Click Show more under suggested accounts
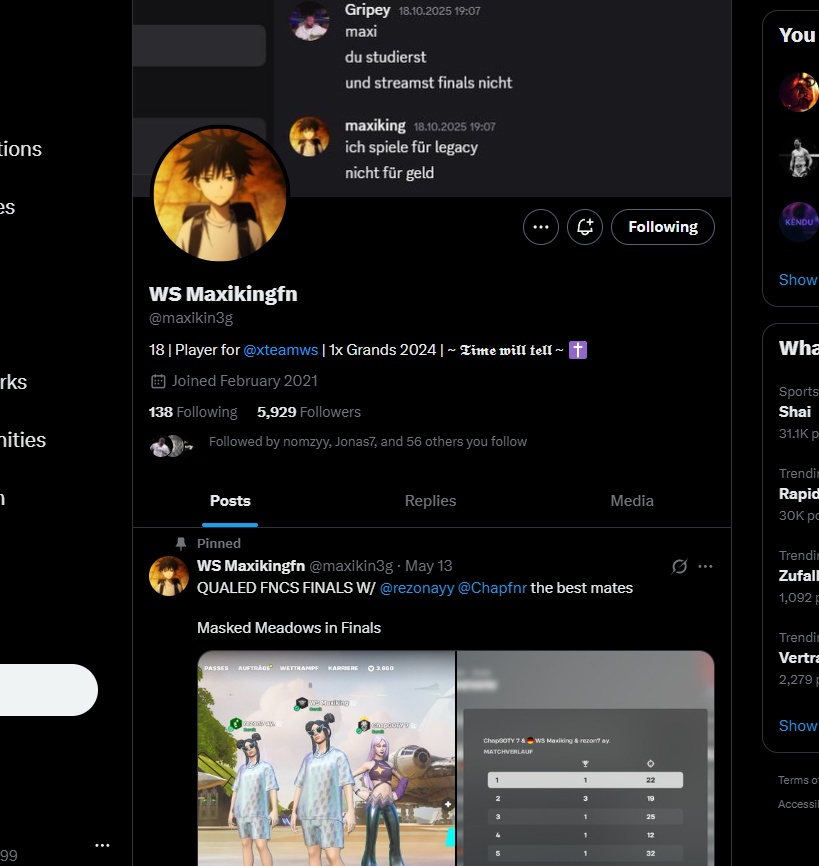This screenshot has height=866, width=819. (x=799, y=280)
